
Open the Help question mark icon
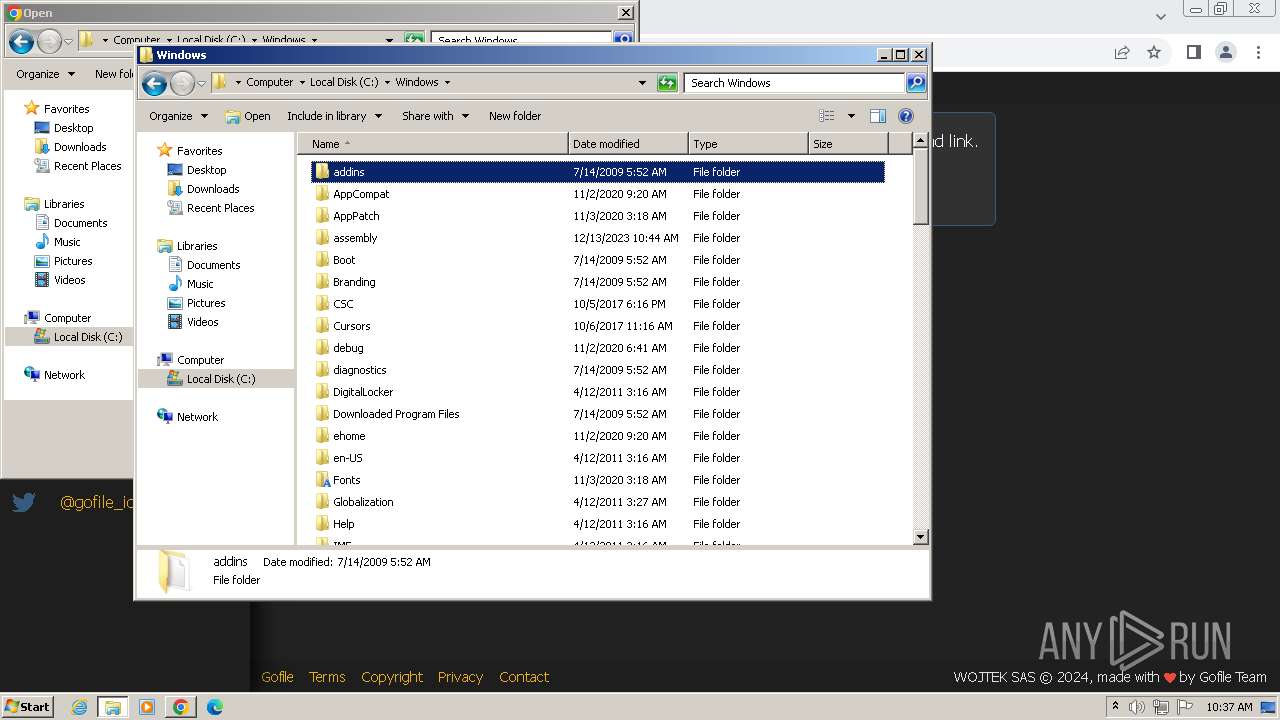[906, 116]
